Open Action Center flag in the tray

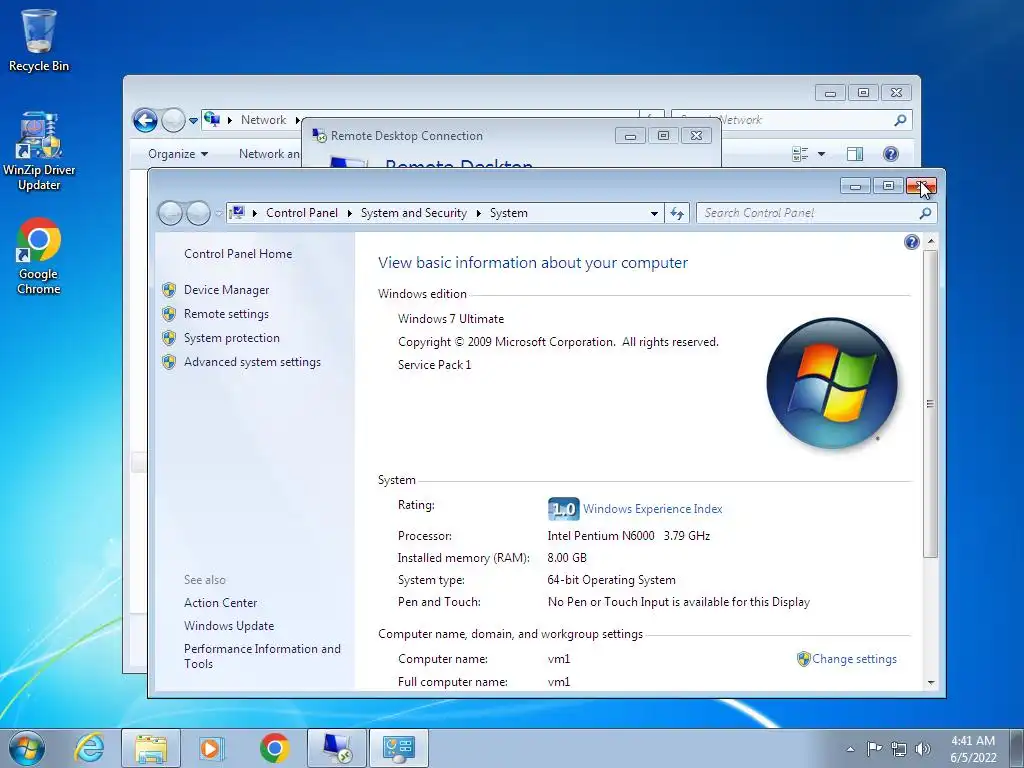point(874,749)
